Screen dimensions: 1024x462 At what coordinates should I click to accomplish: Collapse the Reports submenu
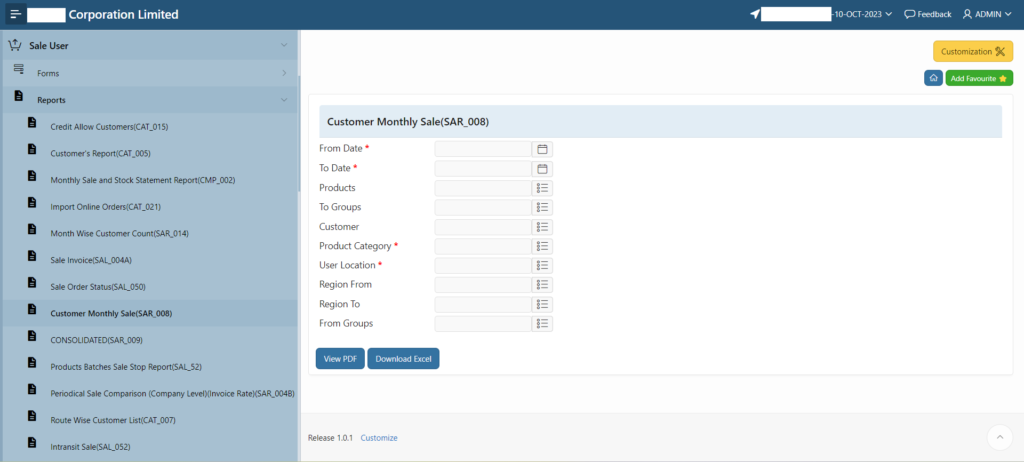(284, 100)
